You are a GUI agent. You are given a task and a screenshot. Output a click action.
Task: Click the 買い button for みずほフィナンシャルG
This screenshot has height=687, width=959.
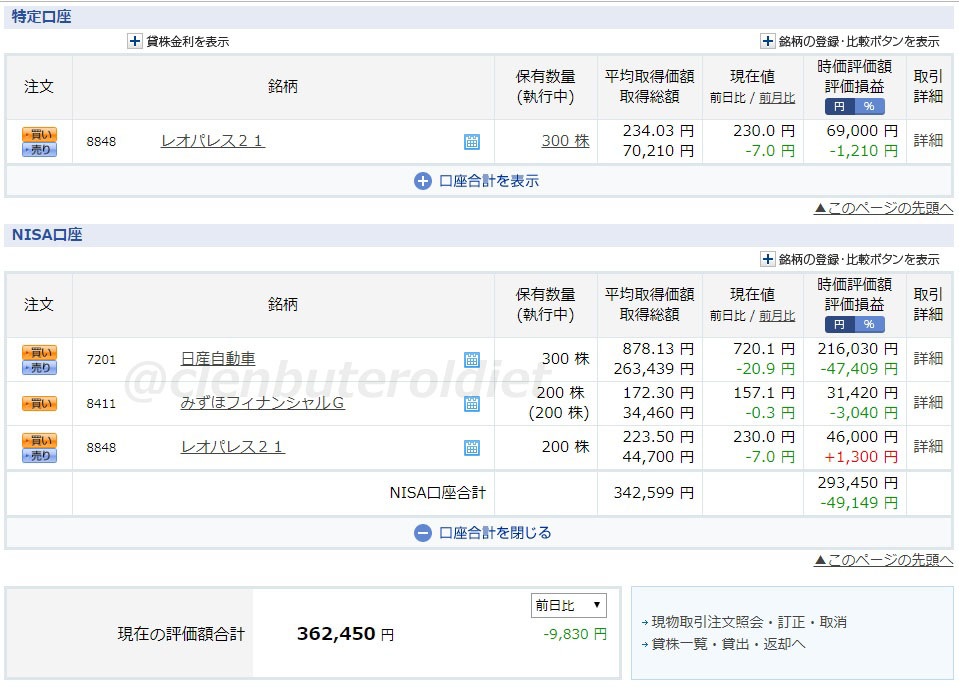[39, 404]
